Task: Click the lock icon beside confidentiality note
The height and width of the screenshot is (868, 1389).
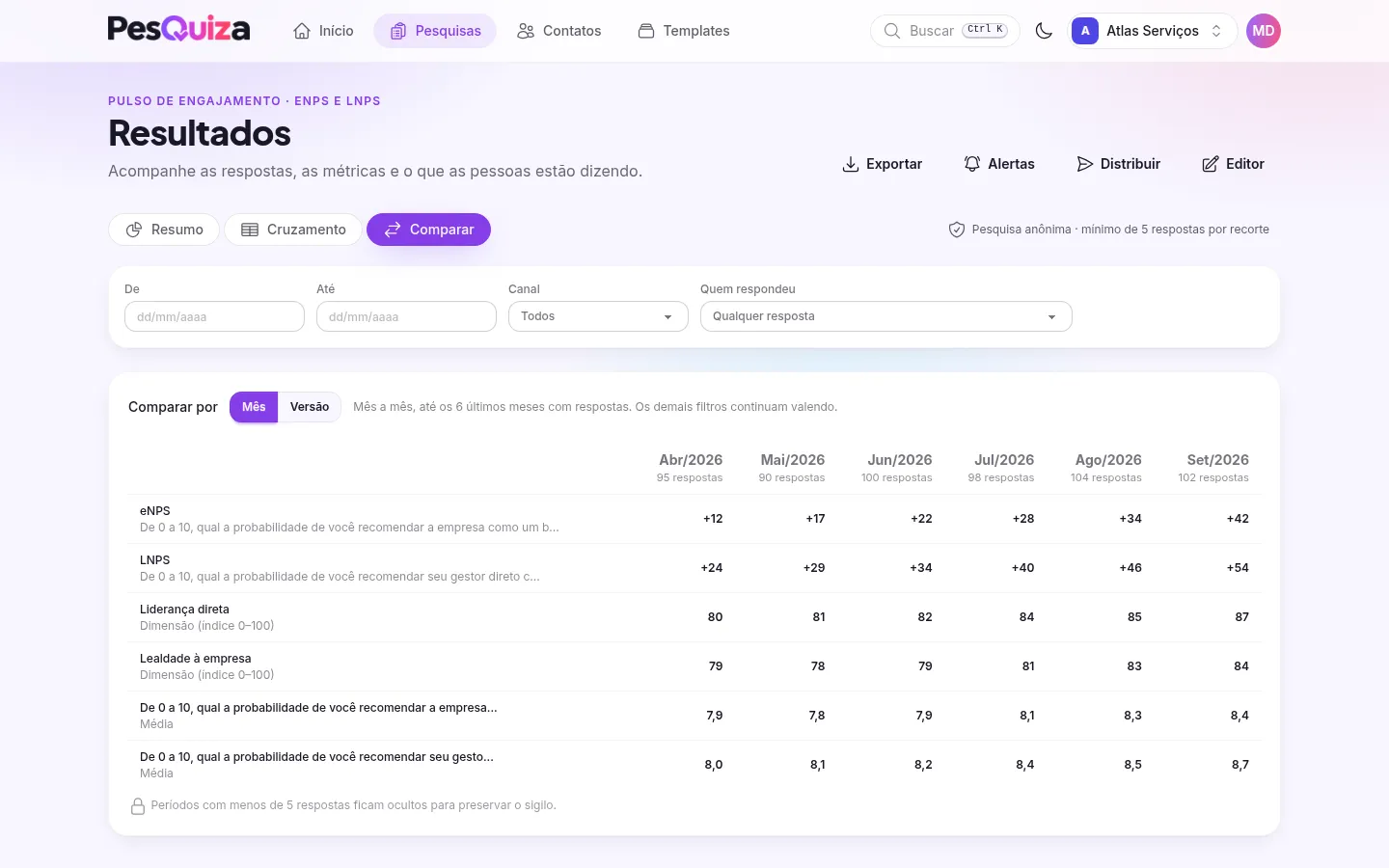Action: click(x=138, y=806)
